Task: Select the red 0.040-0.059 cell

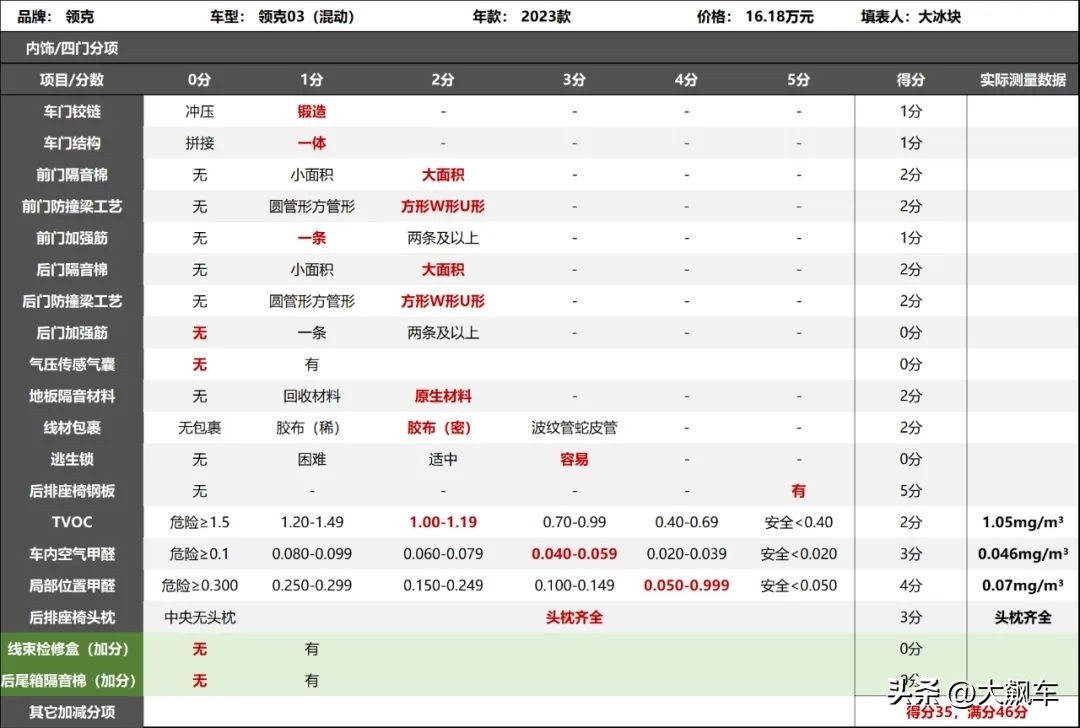Action: click(x=574, y=554)
